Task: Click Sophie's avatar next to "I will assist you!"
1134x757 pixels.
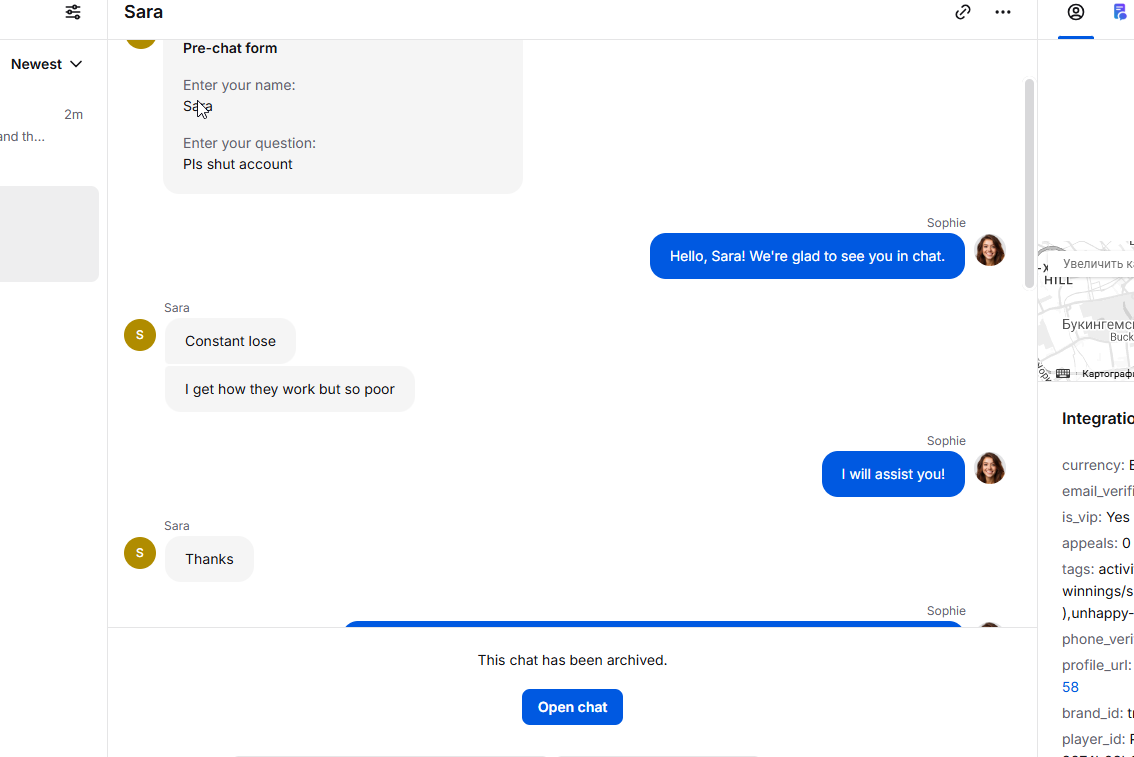Action: click(990, 468)
